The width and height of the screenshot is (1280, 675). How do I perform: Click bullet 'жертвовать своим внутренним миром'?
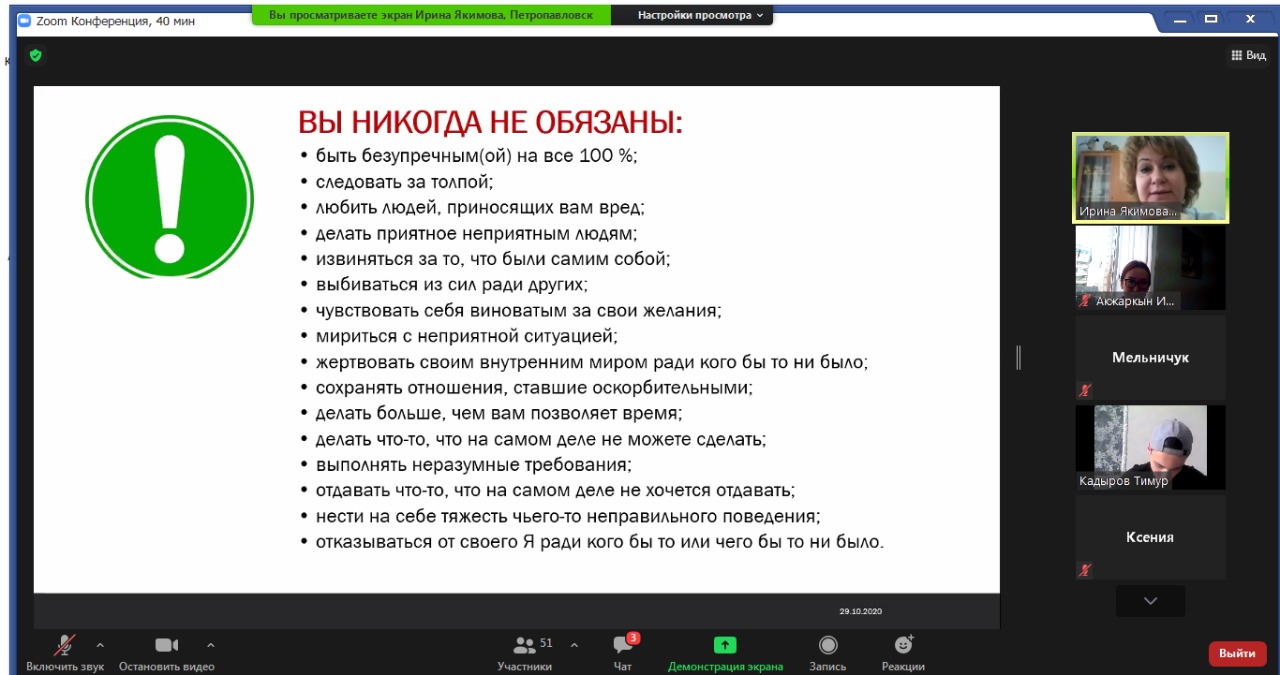(x=591, y=362)
